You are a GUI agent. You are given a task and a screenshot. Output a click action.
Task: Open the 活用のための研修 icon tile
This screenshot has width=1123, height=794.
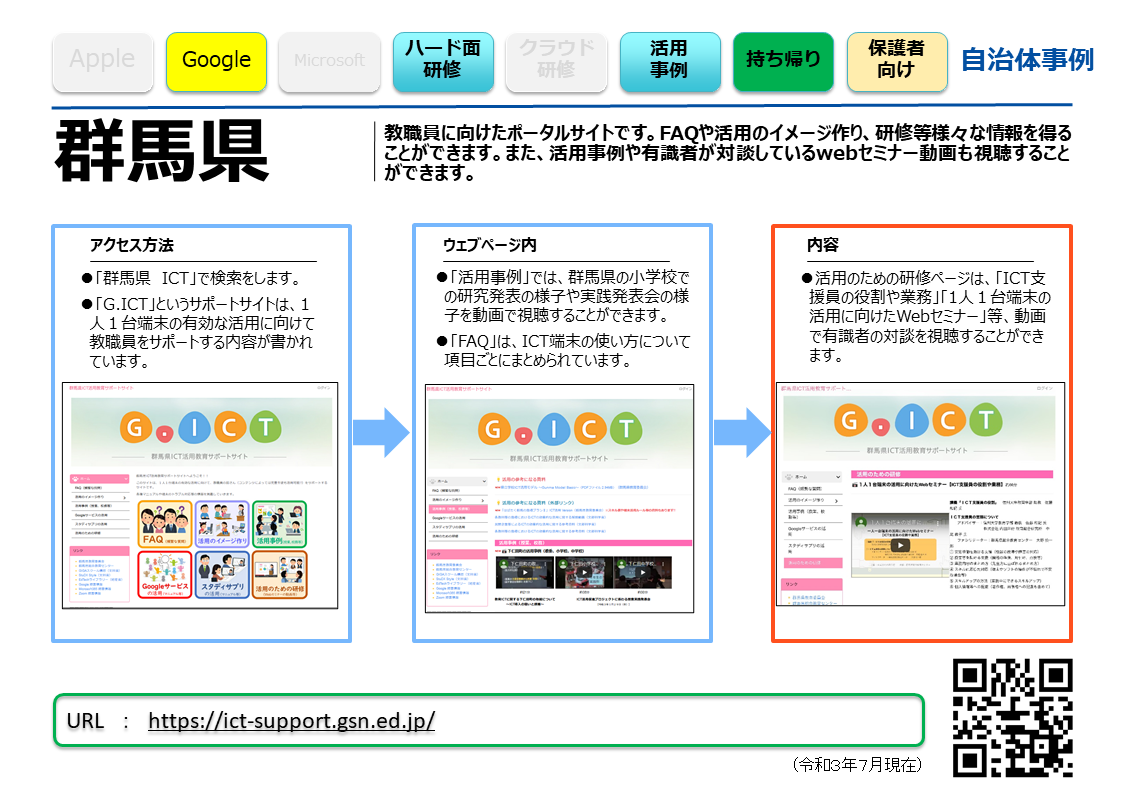coord(279,574)
